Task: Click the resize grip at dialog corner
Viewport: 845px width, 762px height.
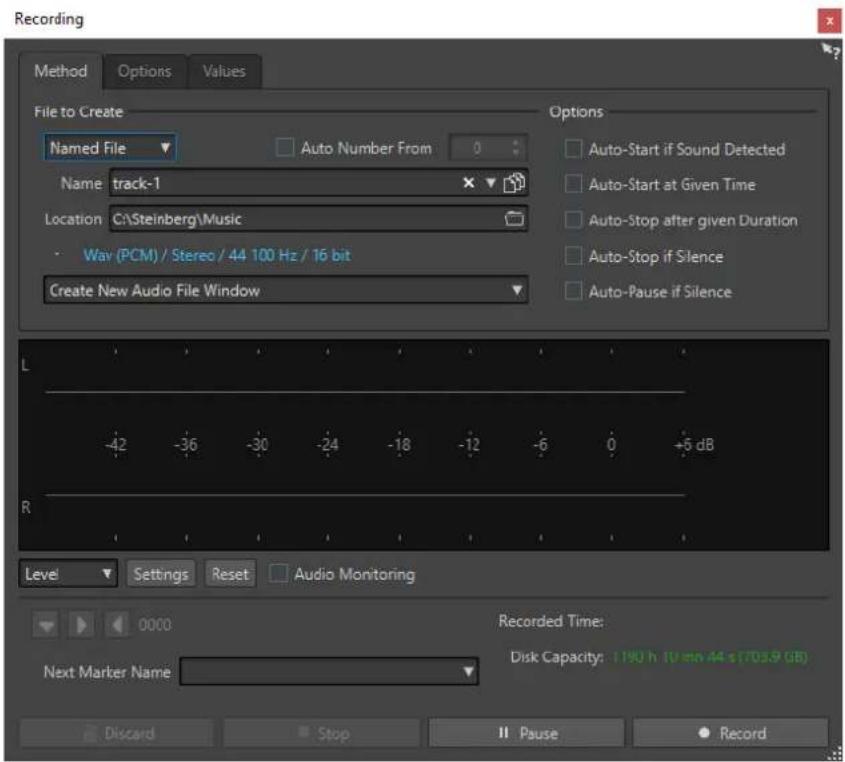Action: pos(834,753)
